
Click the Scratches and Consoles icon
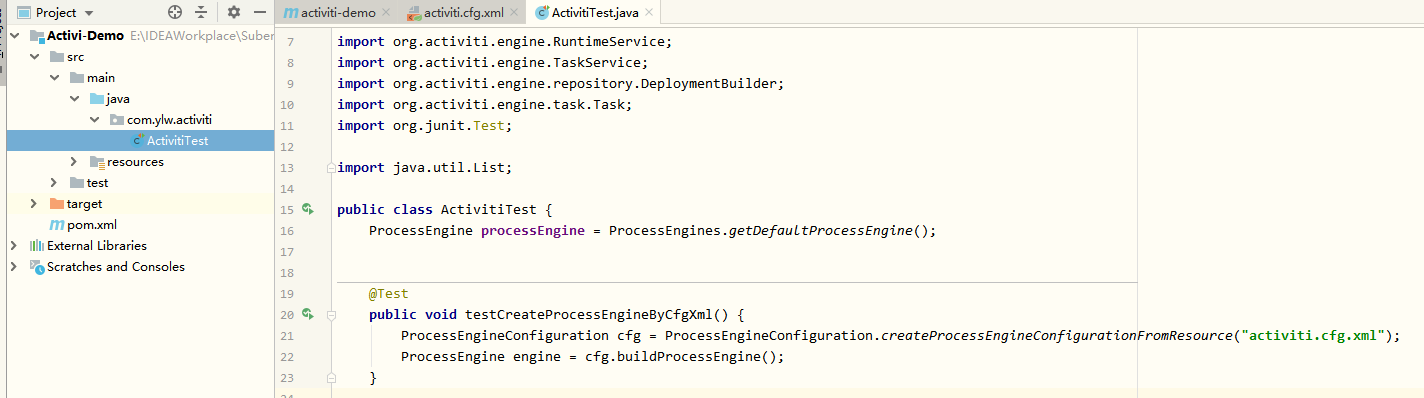(x=36, y=267)
